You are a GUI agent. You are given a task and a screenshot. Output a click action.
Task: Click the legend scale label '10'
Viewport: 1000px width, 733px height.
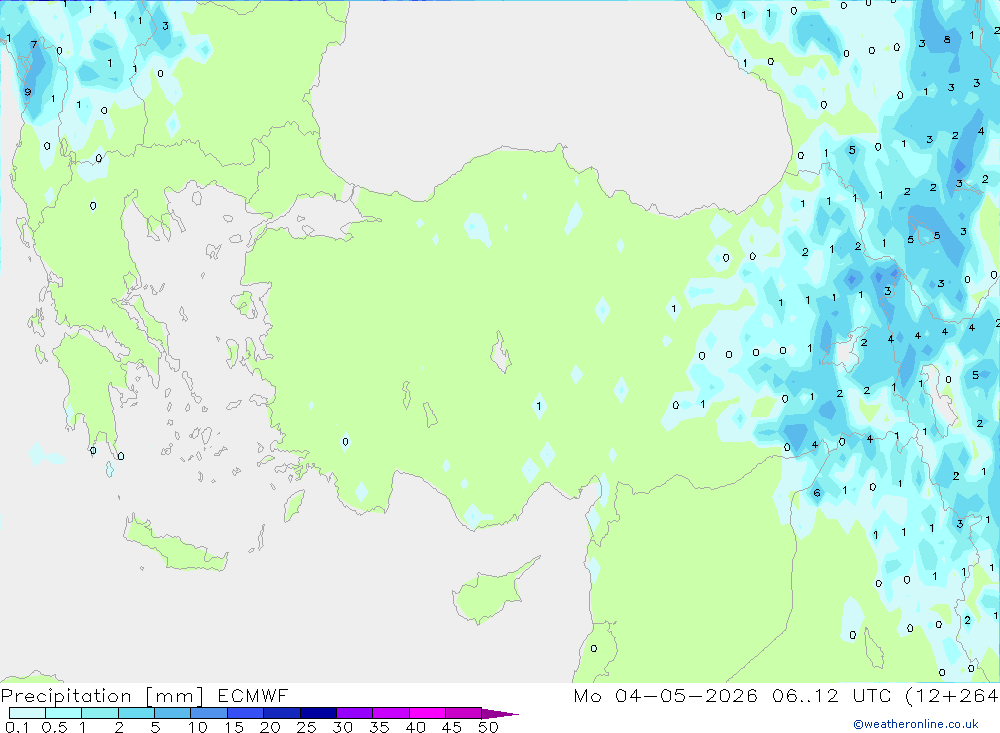point(197,727)
